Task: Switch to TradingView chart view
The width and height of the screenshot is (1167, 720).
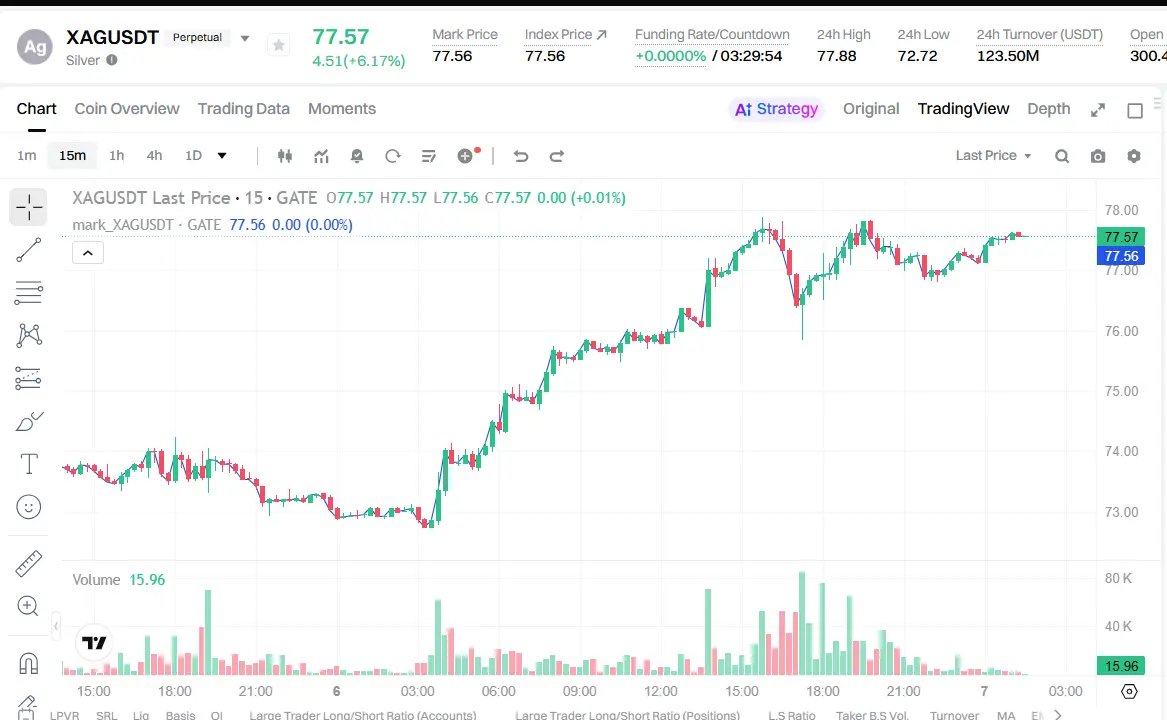Action: 963,109
